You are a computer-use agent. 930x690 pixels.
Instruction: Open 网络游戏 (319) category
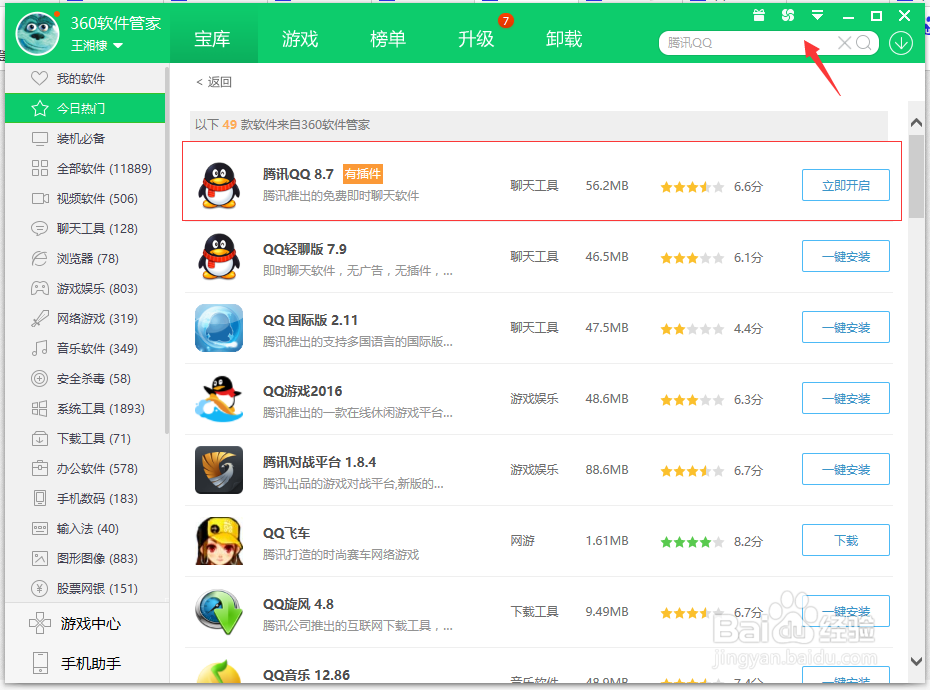tap(85, 319)
